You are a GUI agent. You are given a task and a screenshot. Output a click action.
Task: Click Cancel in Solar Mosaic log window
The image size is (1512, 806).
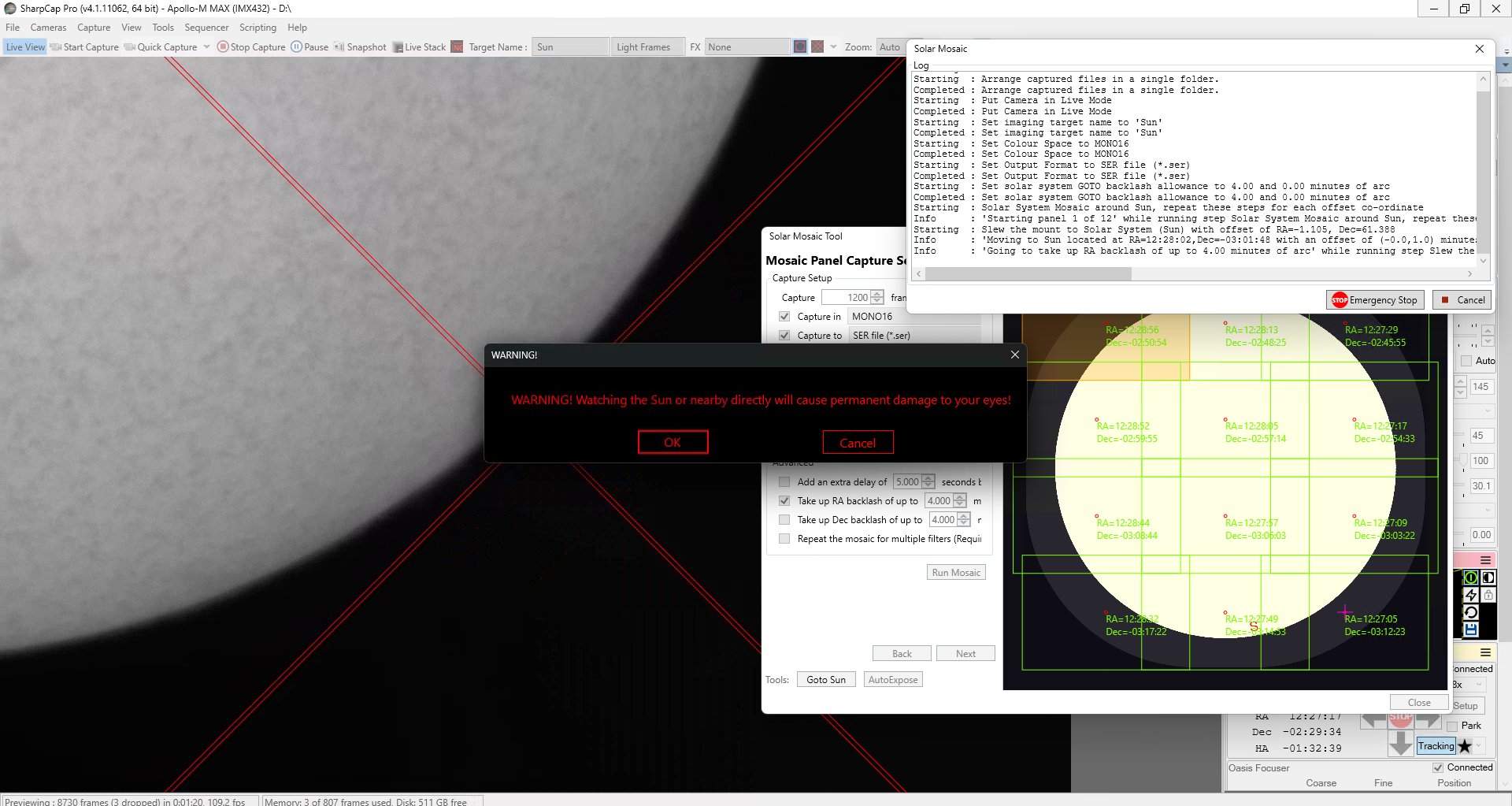(x=1462, y=300)
